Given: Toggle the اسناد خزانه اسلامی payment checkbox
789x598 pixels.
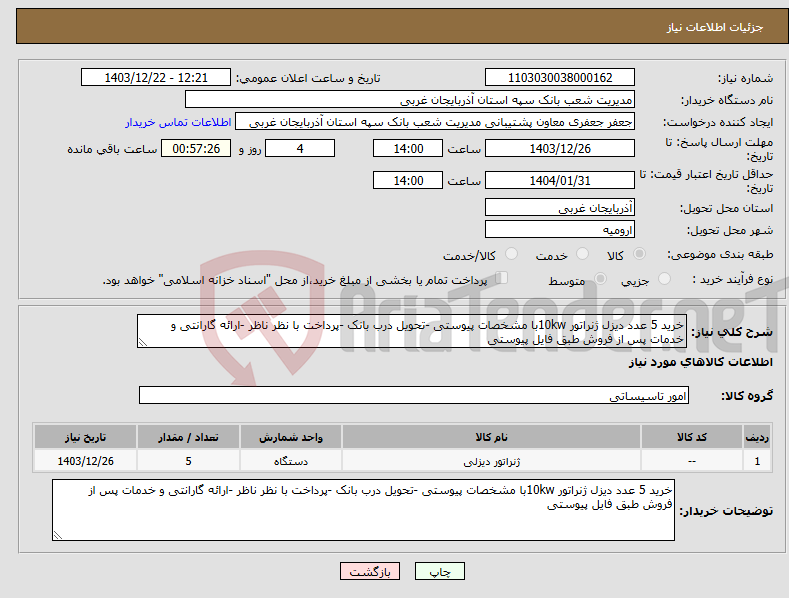Looking at the screenshot, I should click(502, 278).
